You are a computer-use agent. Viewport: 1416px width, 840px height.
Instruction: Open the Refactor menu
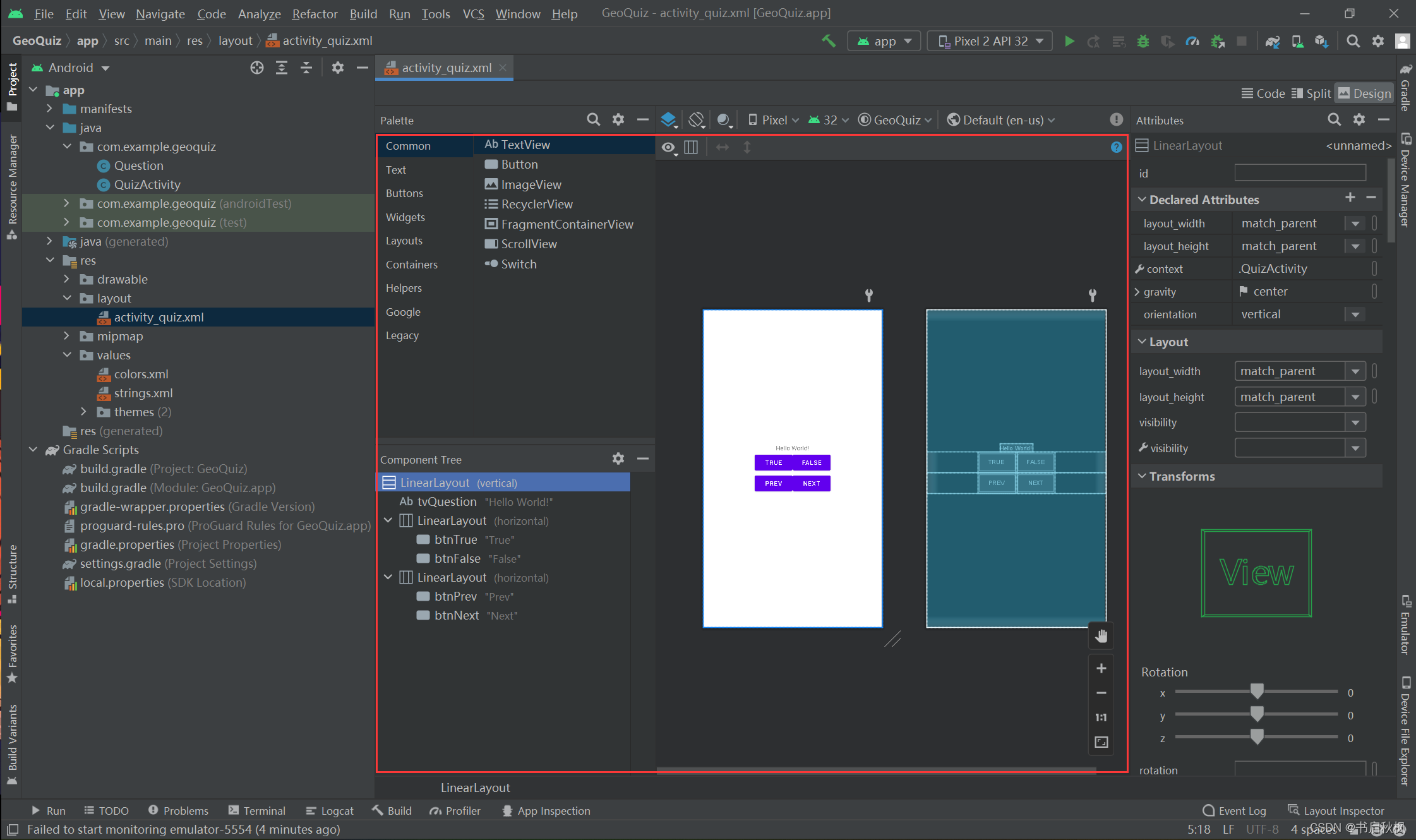click(315, 13)
